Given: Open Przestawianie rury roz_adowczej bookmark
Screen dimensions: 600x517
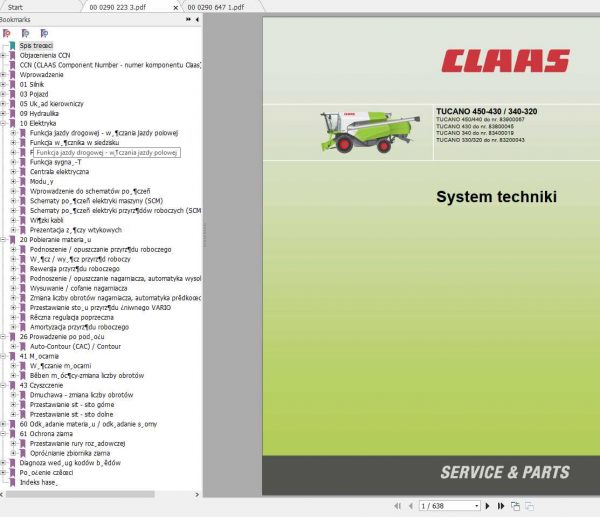Looking at the screenshot, I should point(78,444).
